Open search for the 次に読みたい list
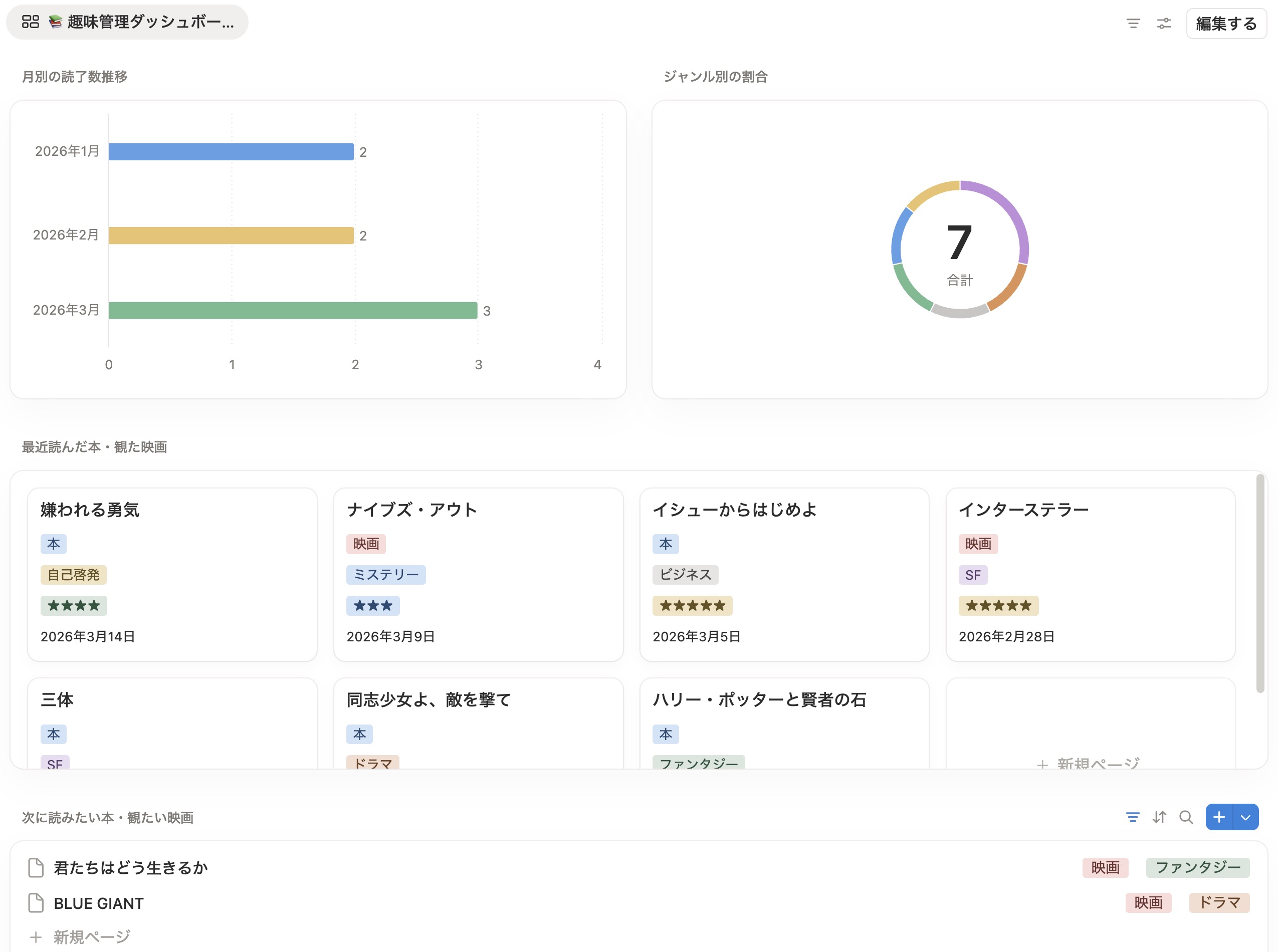 coord(1186,817)
